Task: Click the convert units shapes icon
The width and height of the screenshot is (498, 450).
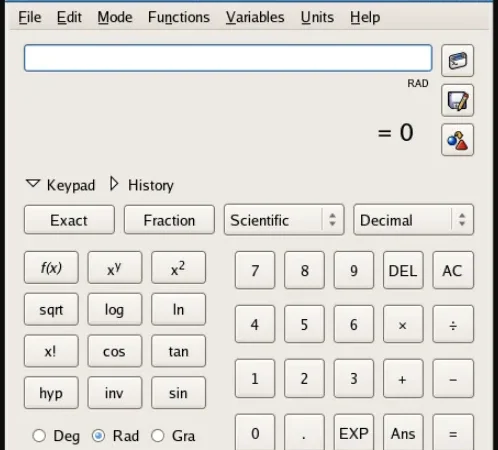Action: (457, 140)
